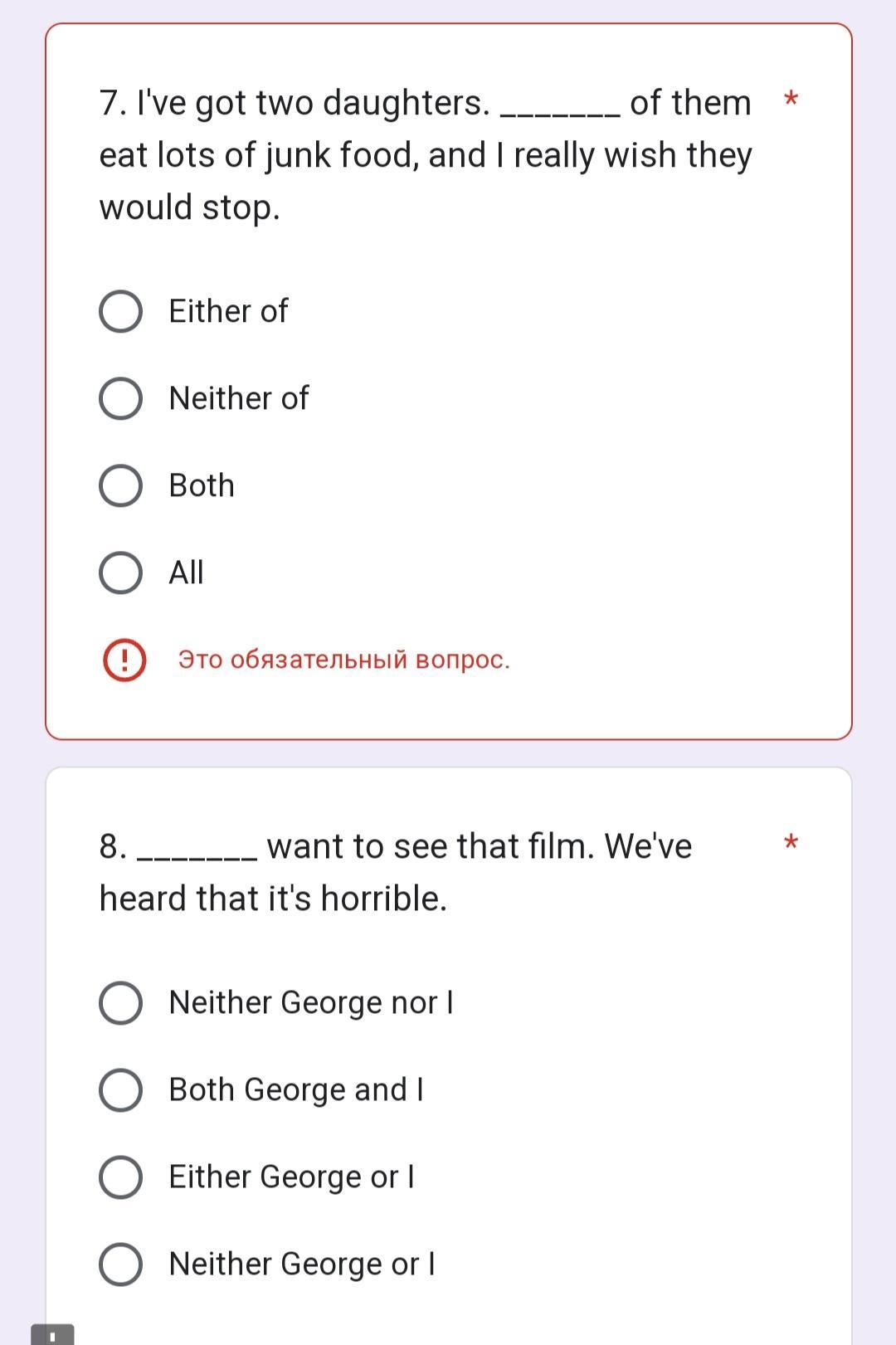The height and width of the screenshot is (1345, 896).
Task: Click the question 8 prompt about the film
Action: point(395,872)
